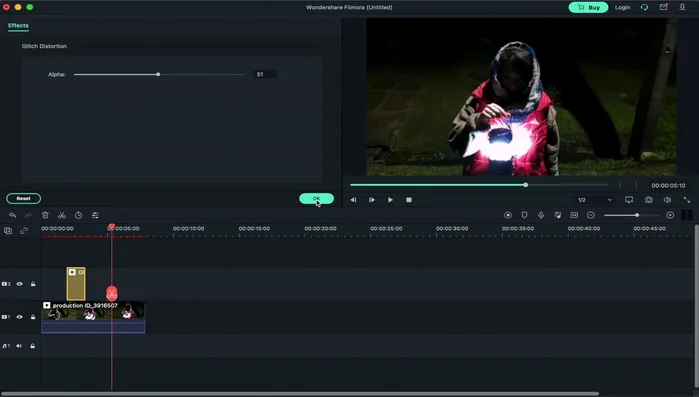
Task: Lock video track 2
Action: coord(33,284)
